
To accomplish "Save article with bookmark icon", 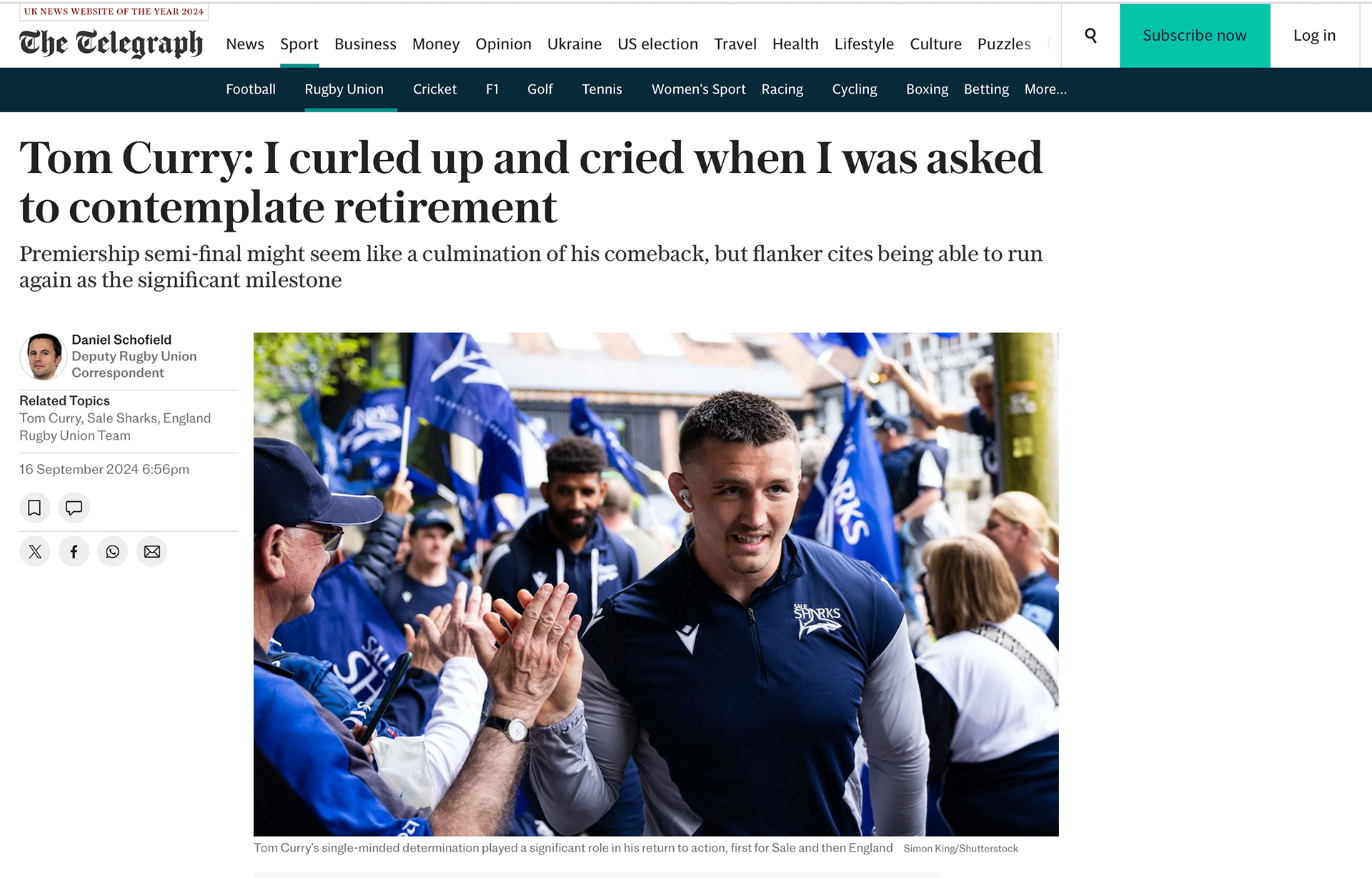I will click(34, 508).
